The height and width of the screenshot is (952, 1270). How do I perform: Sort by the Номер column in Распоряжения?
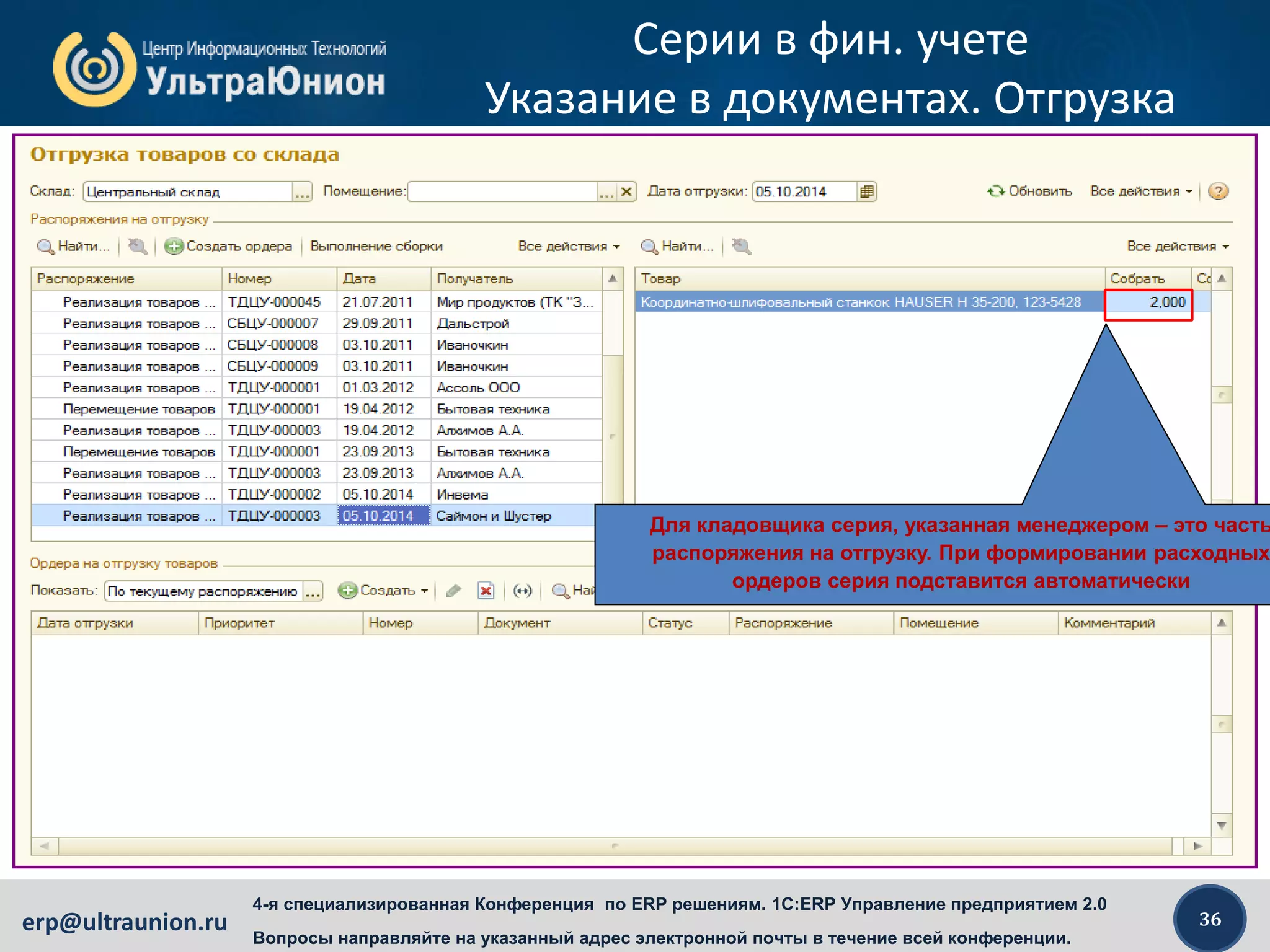click(x=280, y=279)
